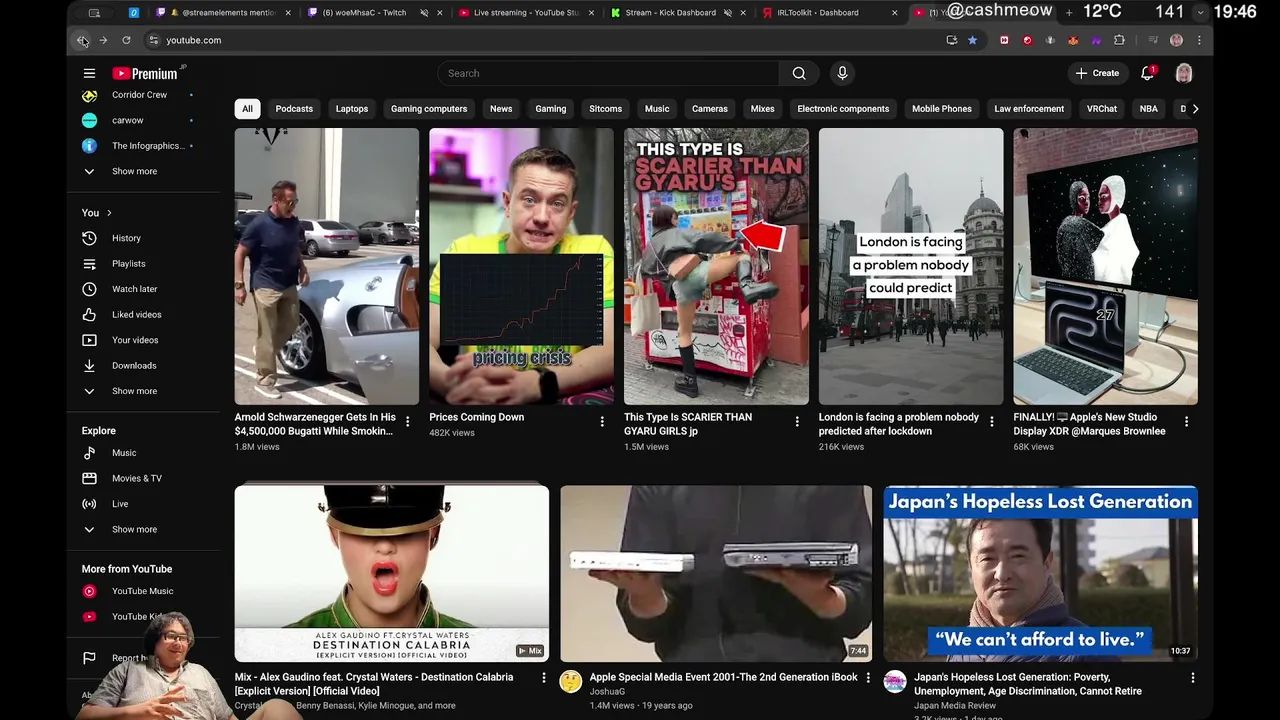Click the Create button
The height and width of the screenshot is (720, 1280).
[1096, 73]
